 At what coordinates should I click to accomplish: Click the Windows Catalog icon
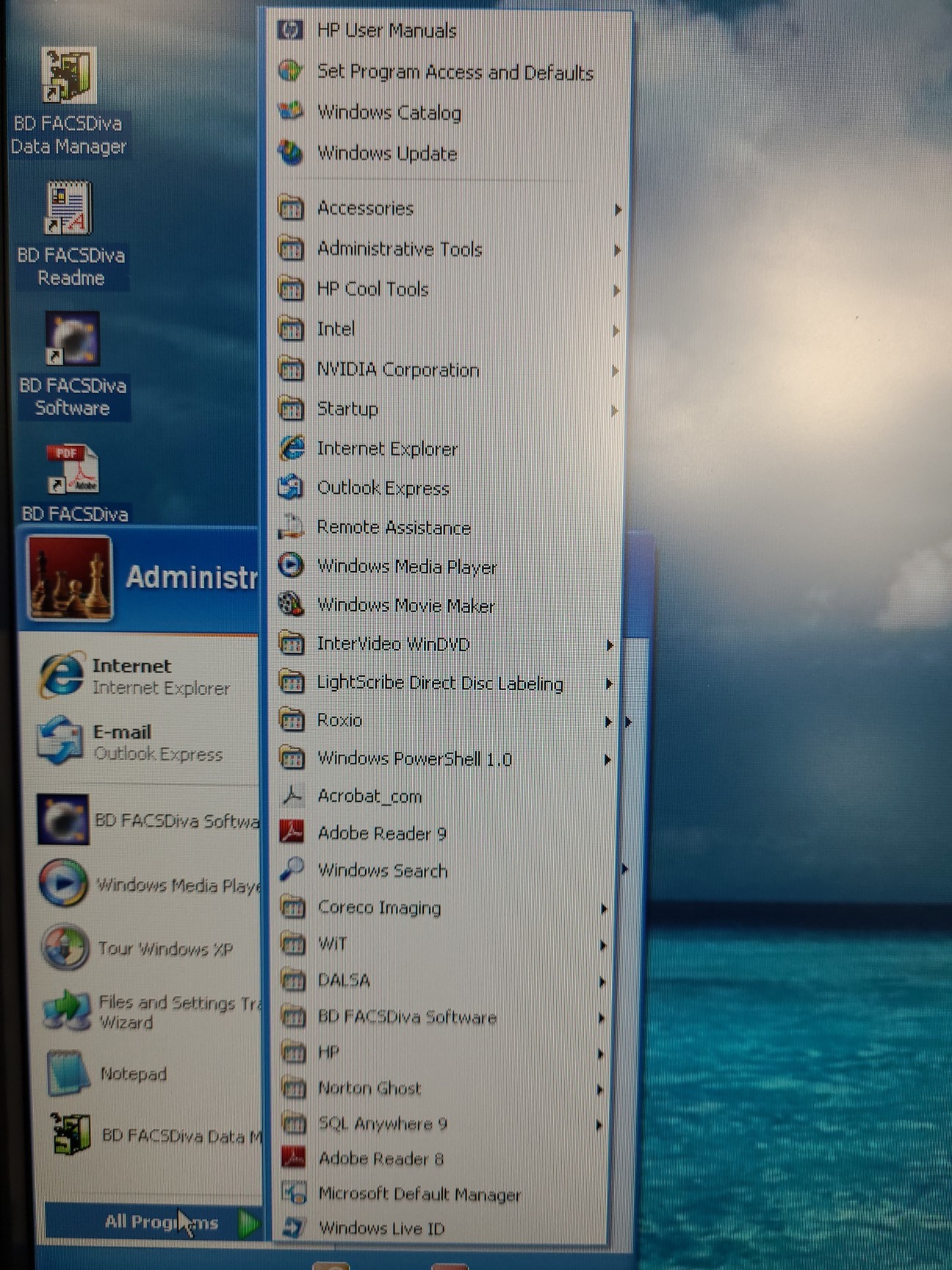[x=291, y=112]
